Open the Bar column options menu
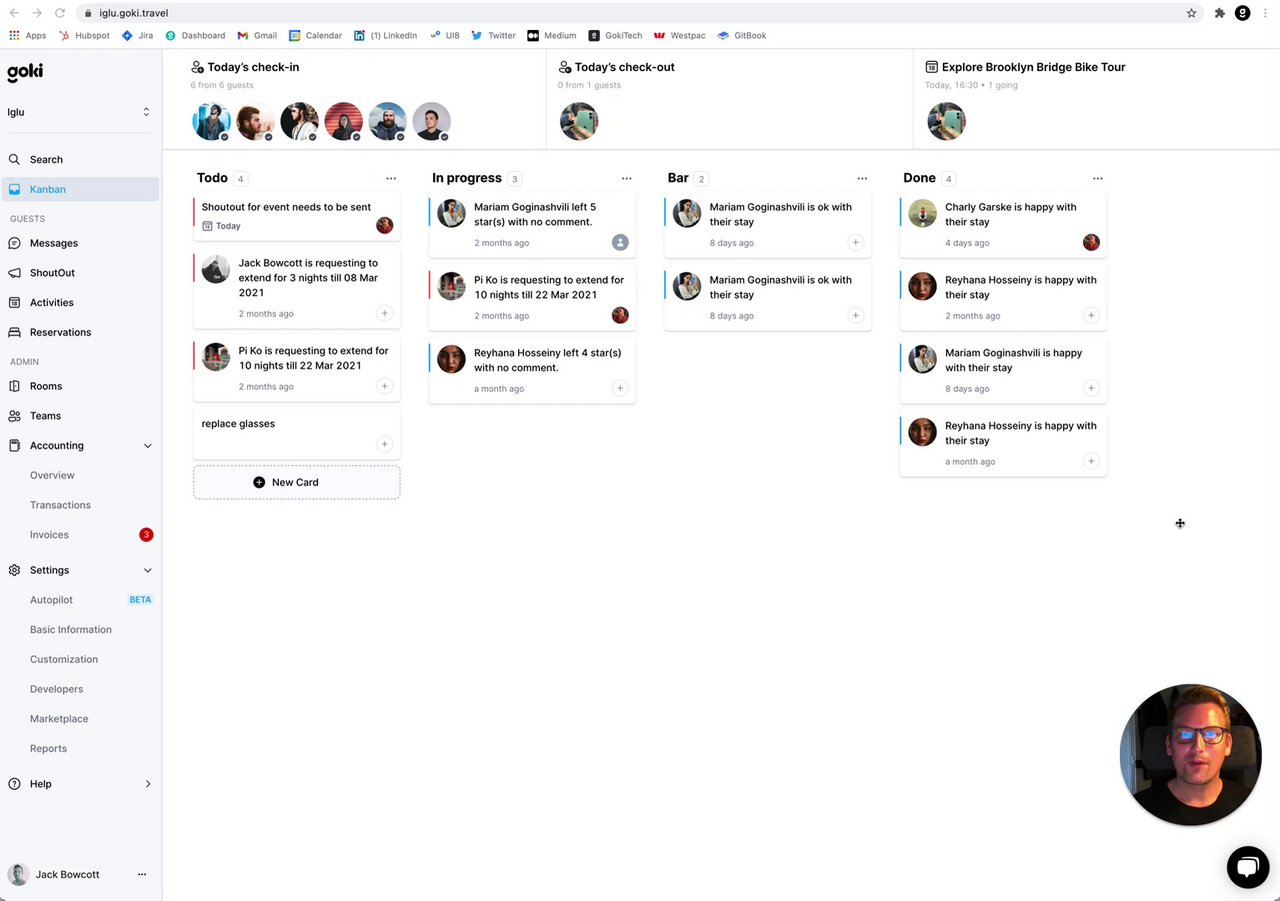The width and height of the screenshot is (1280, 901). click(862, 178)
